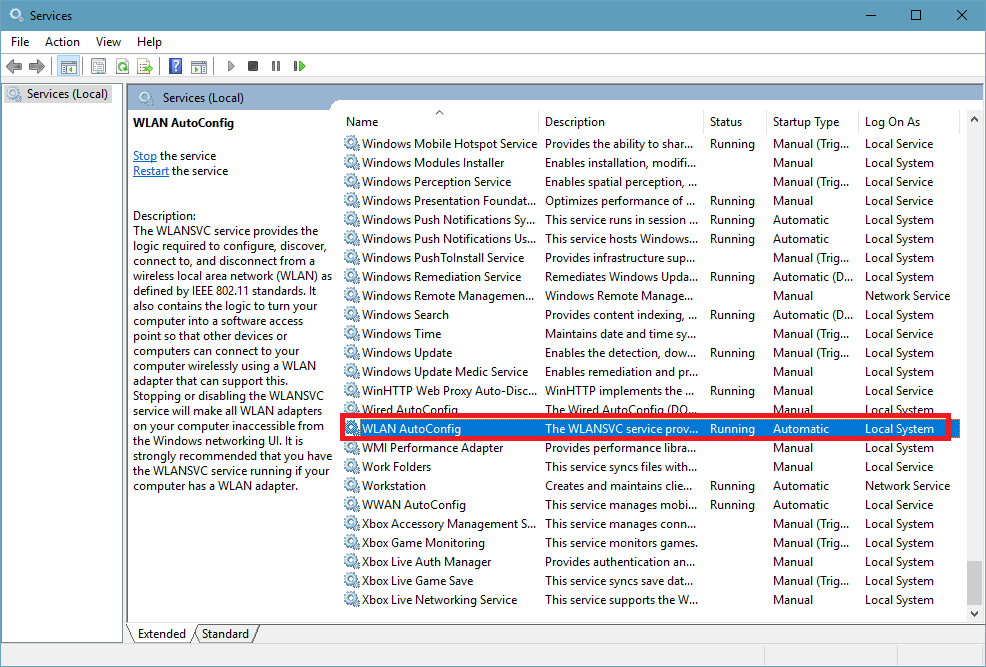
Task: Close the Services window
Action: pyautogui.click(x=961, y=15)
